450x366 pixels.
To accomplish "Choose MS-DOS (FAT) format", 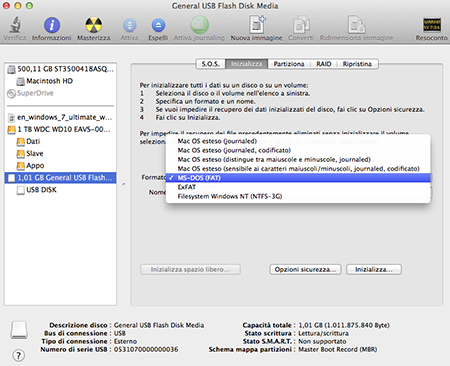I will pos(298,178).
